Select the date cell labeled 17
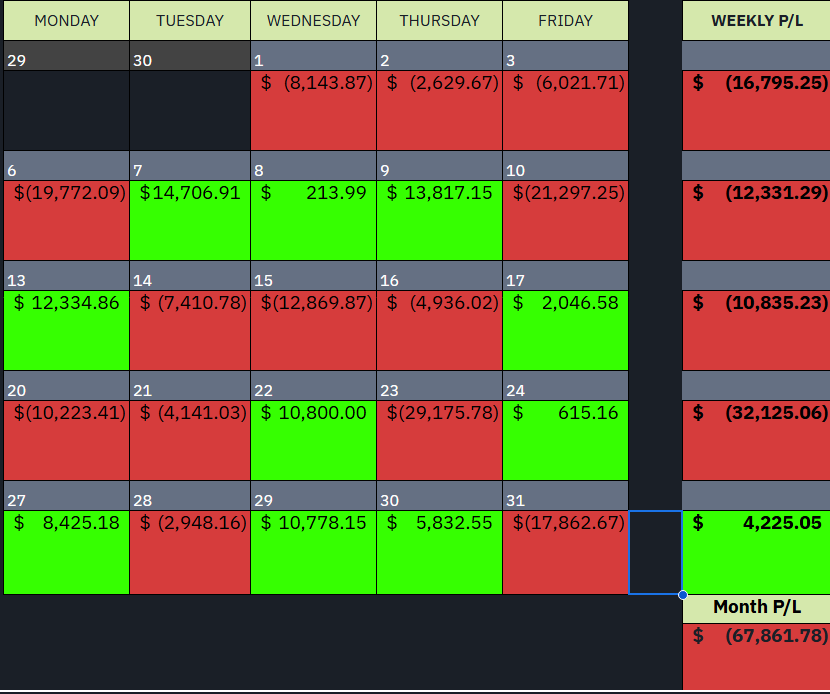 tap(565, 276)
